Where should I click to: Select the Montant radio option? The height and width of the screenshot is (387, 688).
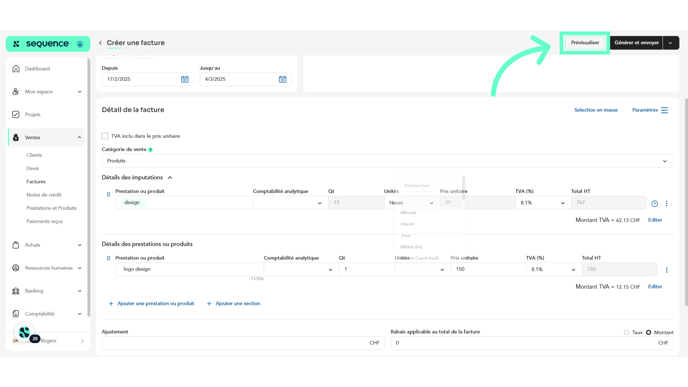pyautogui.click(x=649, y=333)
